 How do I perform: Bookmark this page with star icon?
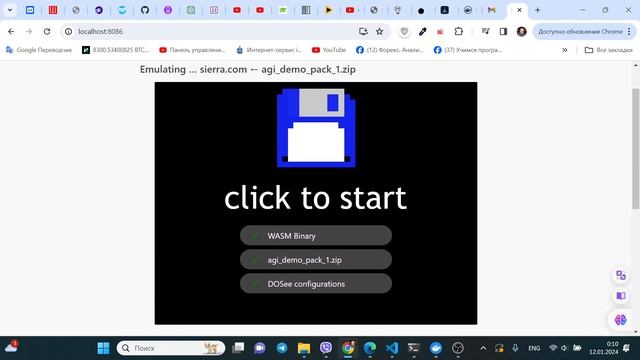tap(380, 31)
